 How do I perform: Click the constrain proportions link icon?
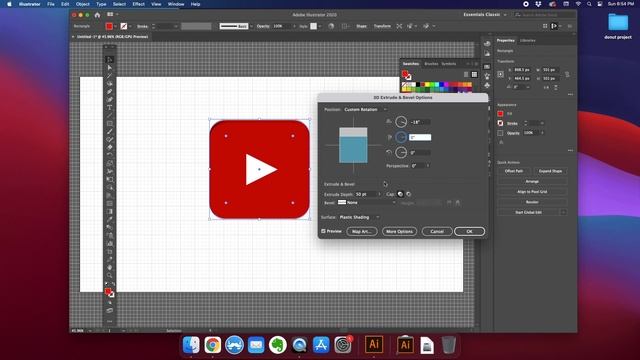pyautogui.click(x=567, y=74)
